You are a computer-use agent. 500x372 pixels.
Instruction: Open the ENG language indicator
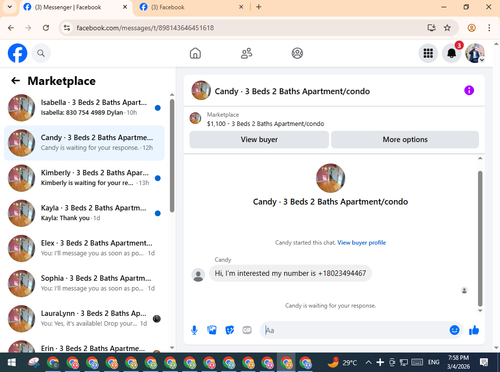434,362
